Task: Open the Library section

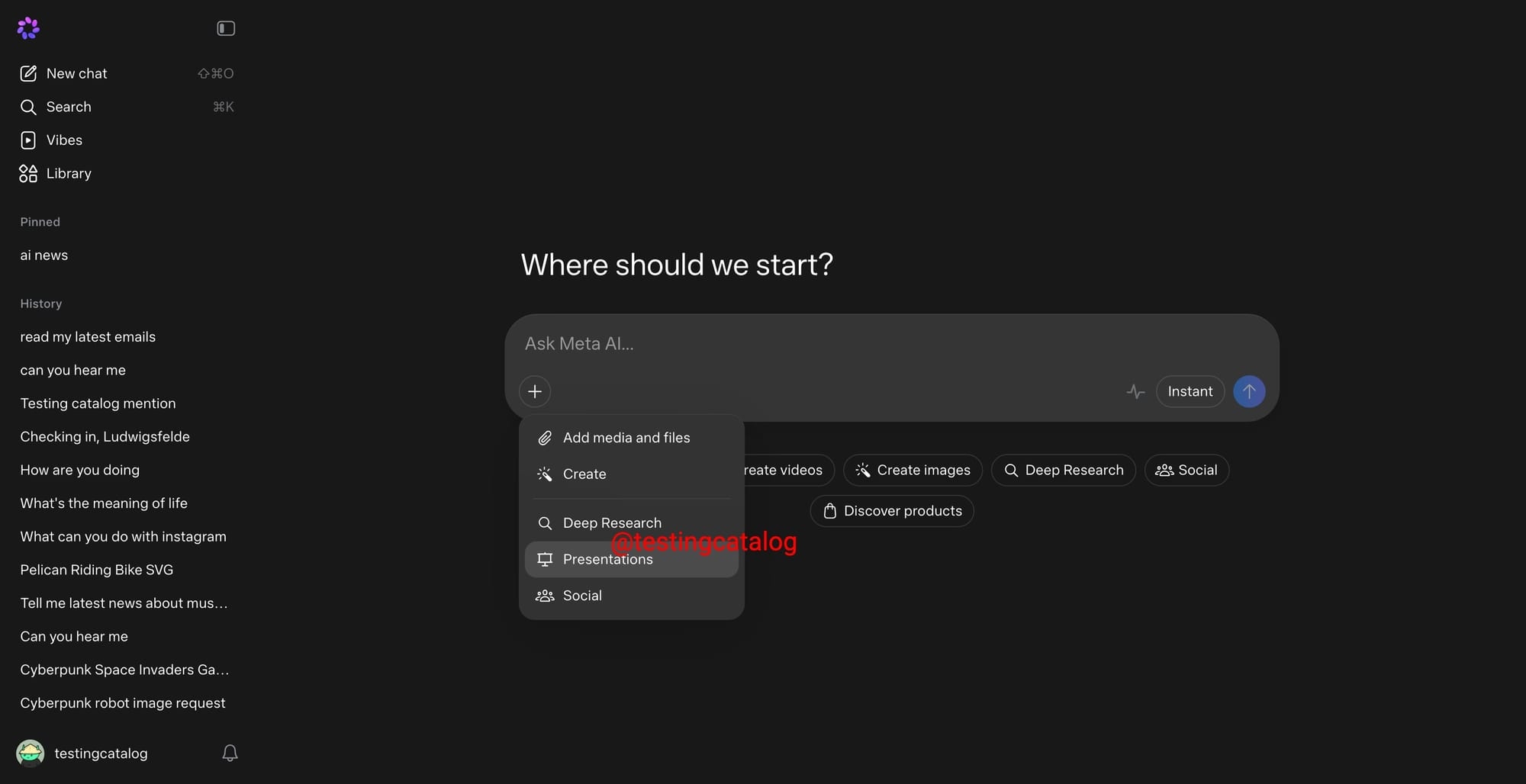Action: 127,173
